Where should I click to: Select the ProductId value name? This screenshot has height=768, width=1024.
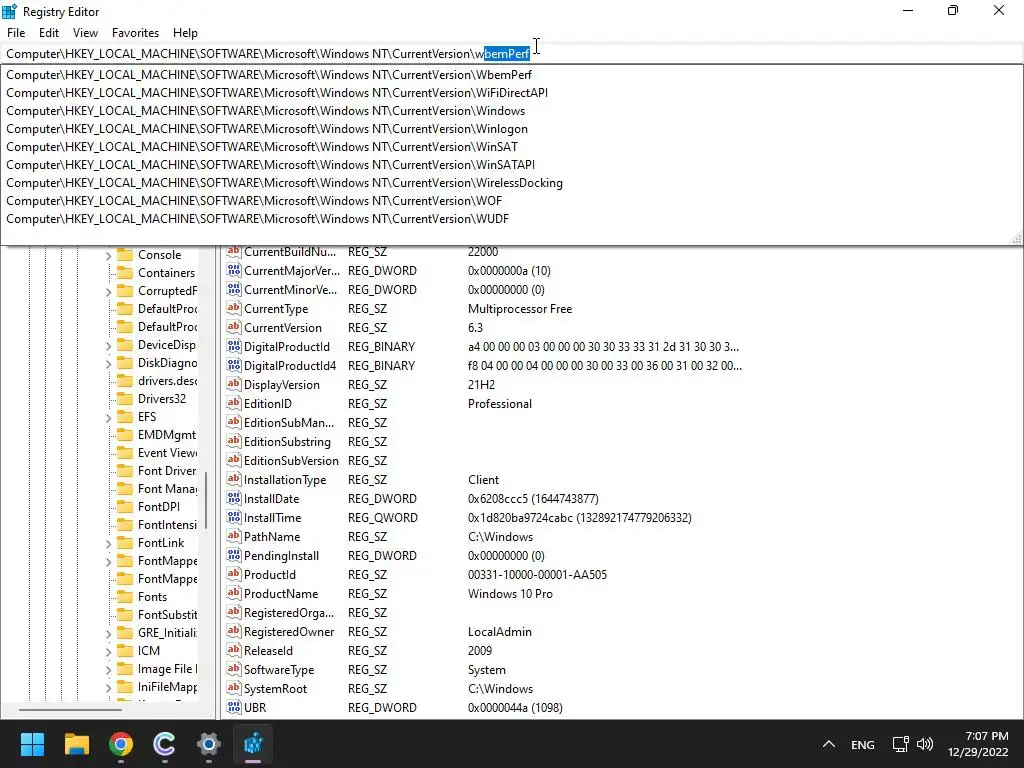(270, 575)
